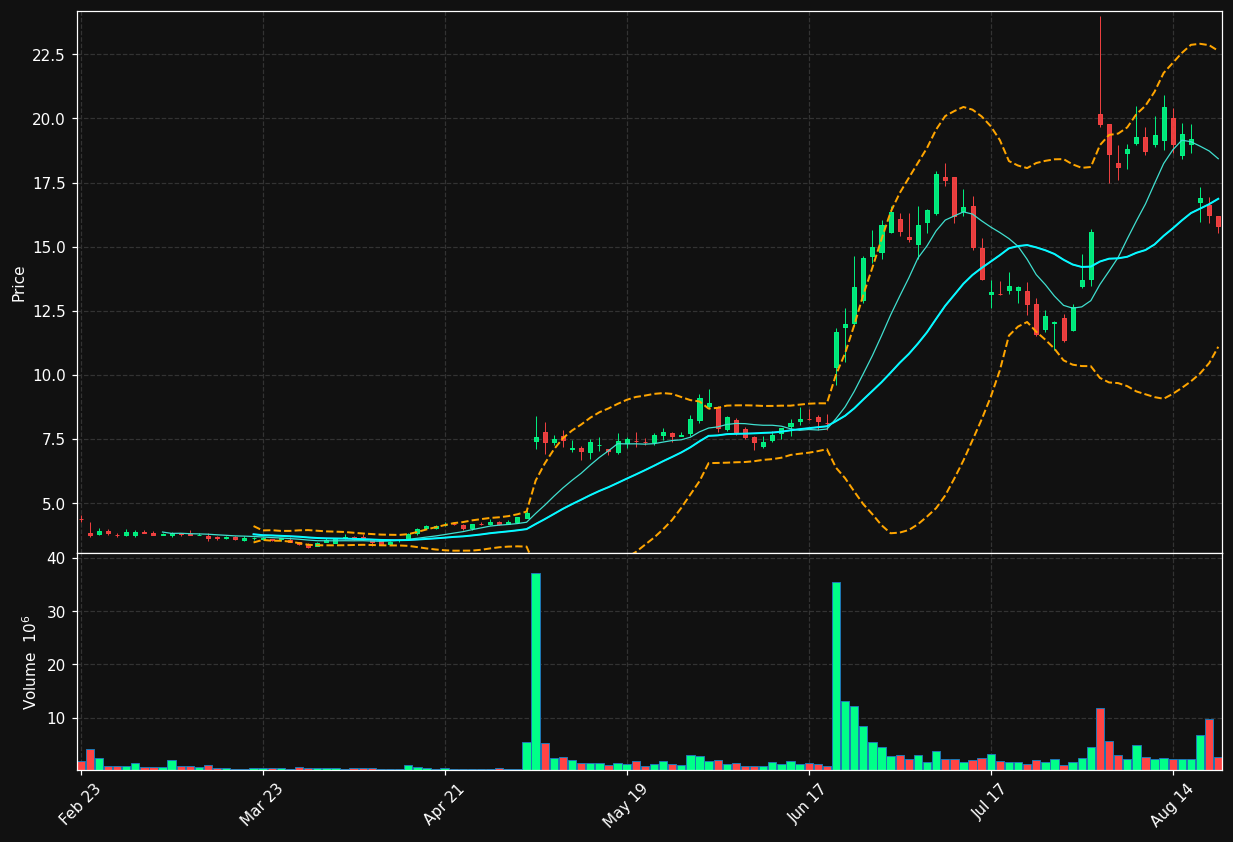Click the Jun 17 date label

pos(808,804)
